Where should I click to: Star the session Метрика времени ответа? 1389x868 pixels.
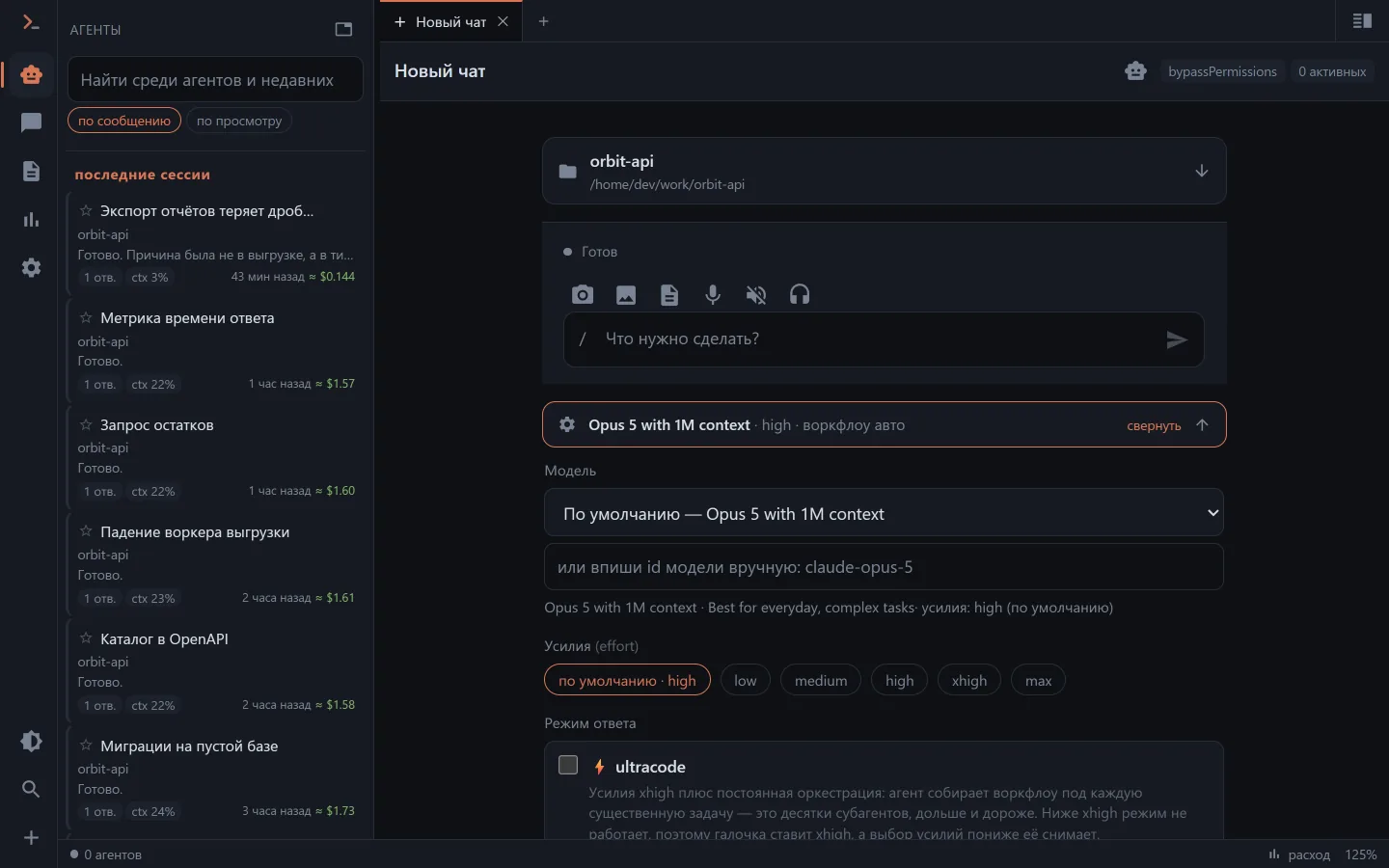pyautogui.click(x=86, y=317)
